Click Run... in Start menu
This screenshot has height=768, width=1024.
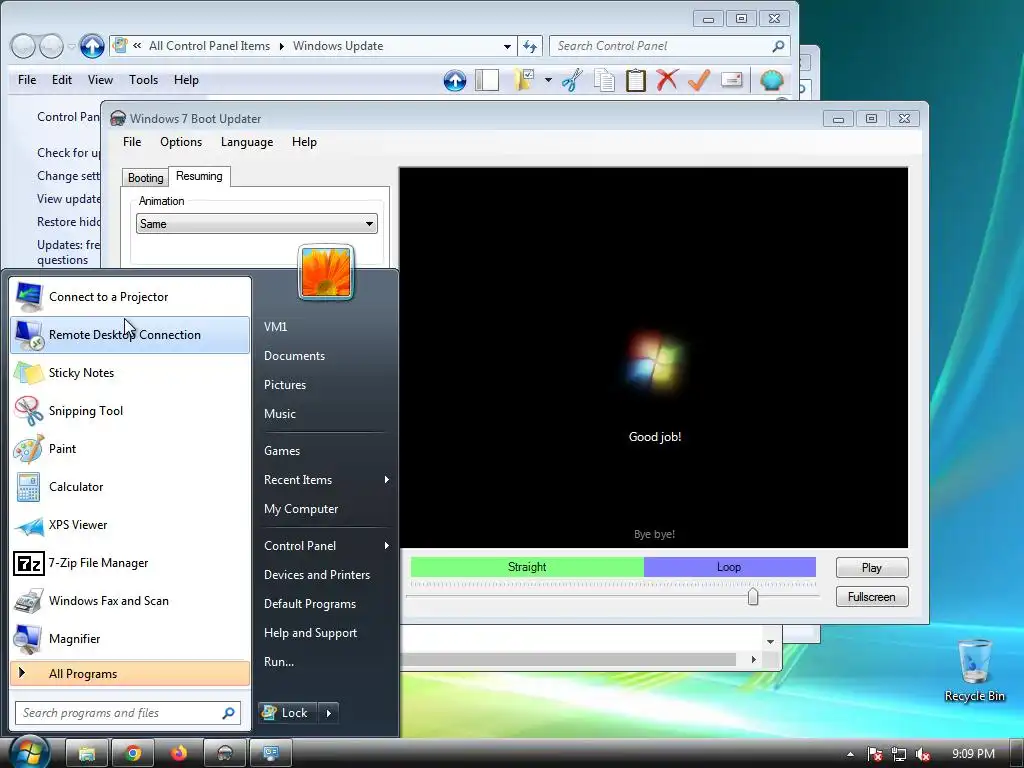click(x=279, y=662)
